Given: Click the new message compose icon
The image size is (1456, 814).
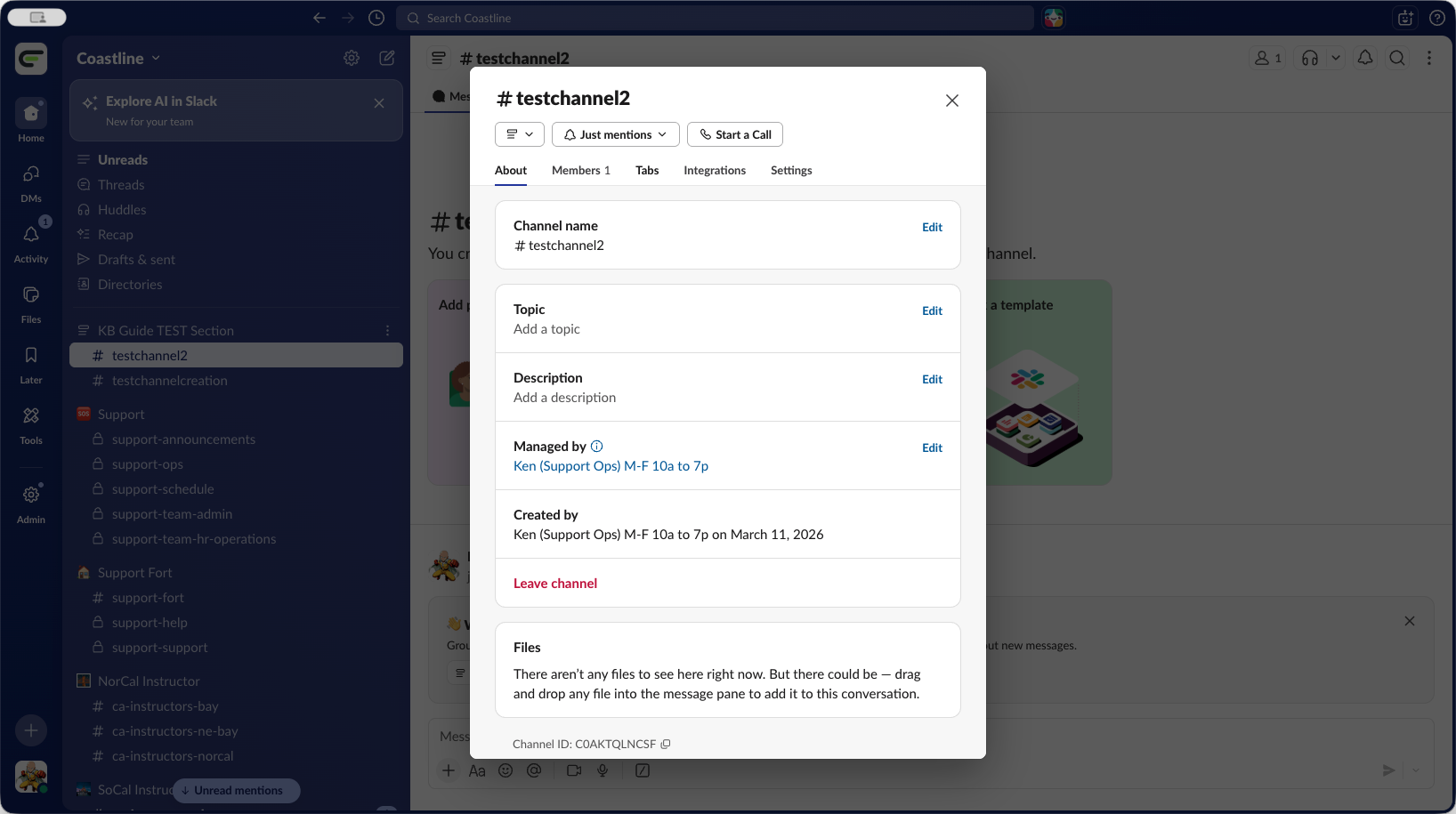Looking at the screenshot, I should click(387, 58).
